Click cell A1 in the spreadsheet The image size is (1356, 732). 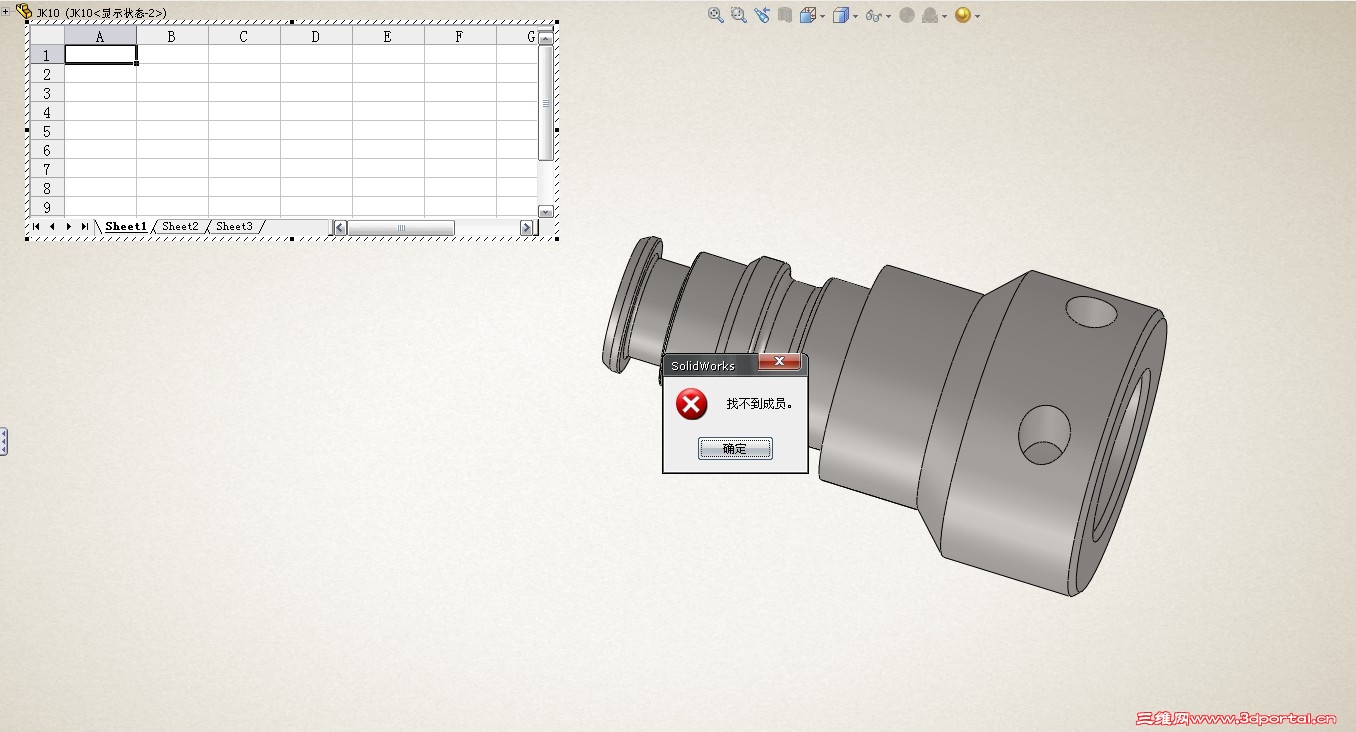pyautogui.click(x=101, y=55)
